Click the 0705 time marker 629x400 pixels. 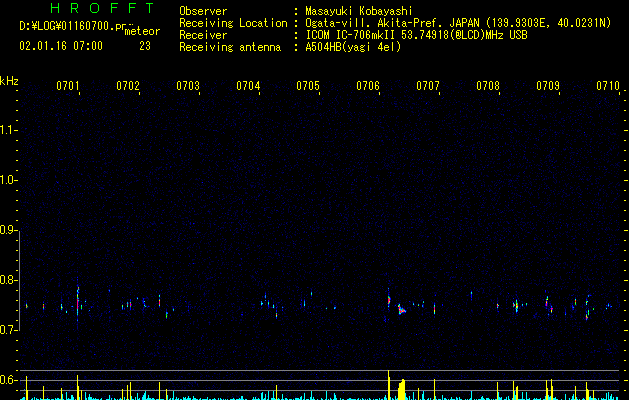(x=308, y=85)
